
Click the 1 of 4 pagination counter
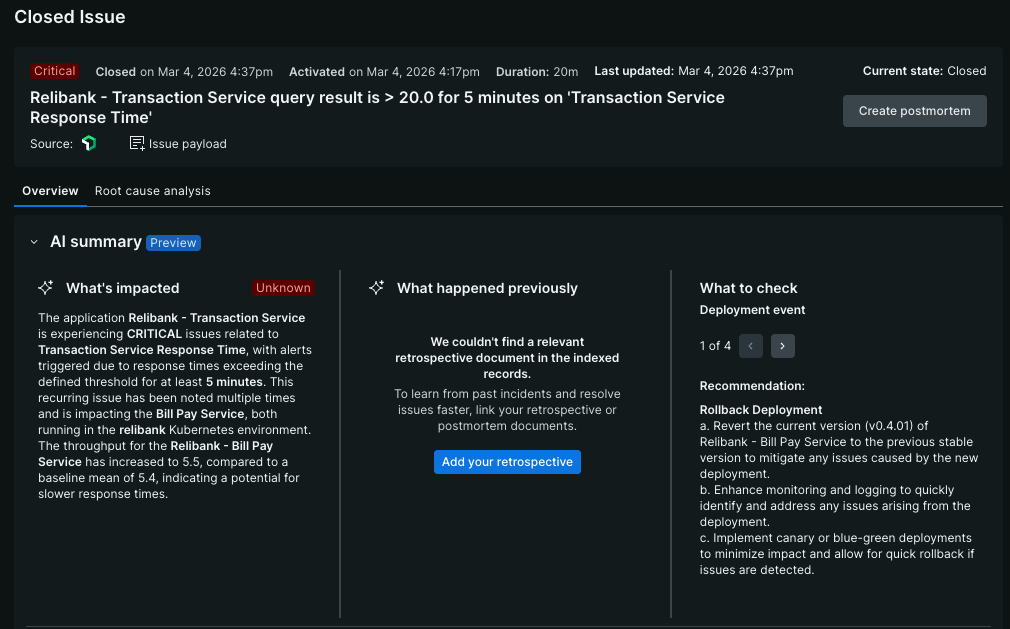click(x=715, y=346)
